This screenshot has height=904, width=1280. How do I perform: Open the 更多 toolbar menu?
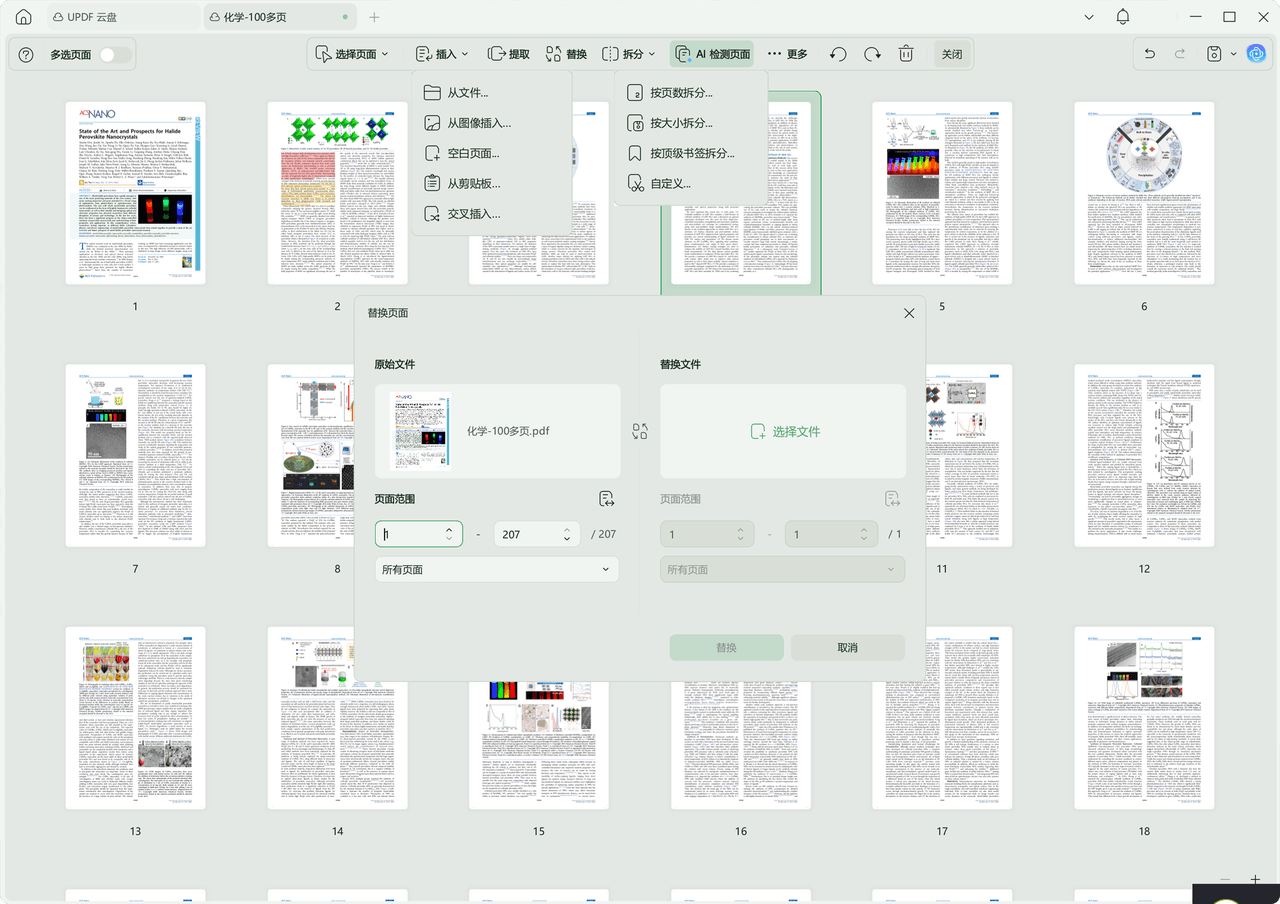[x=787, y=54]
